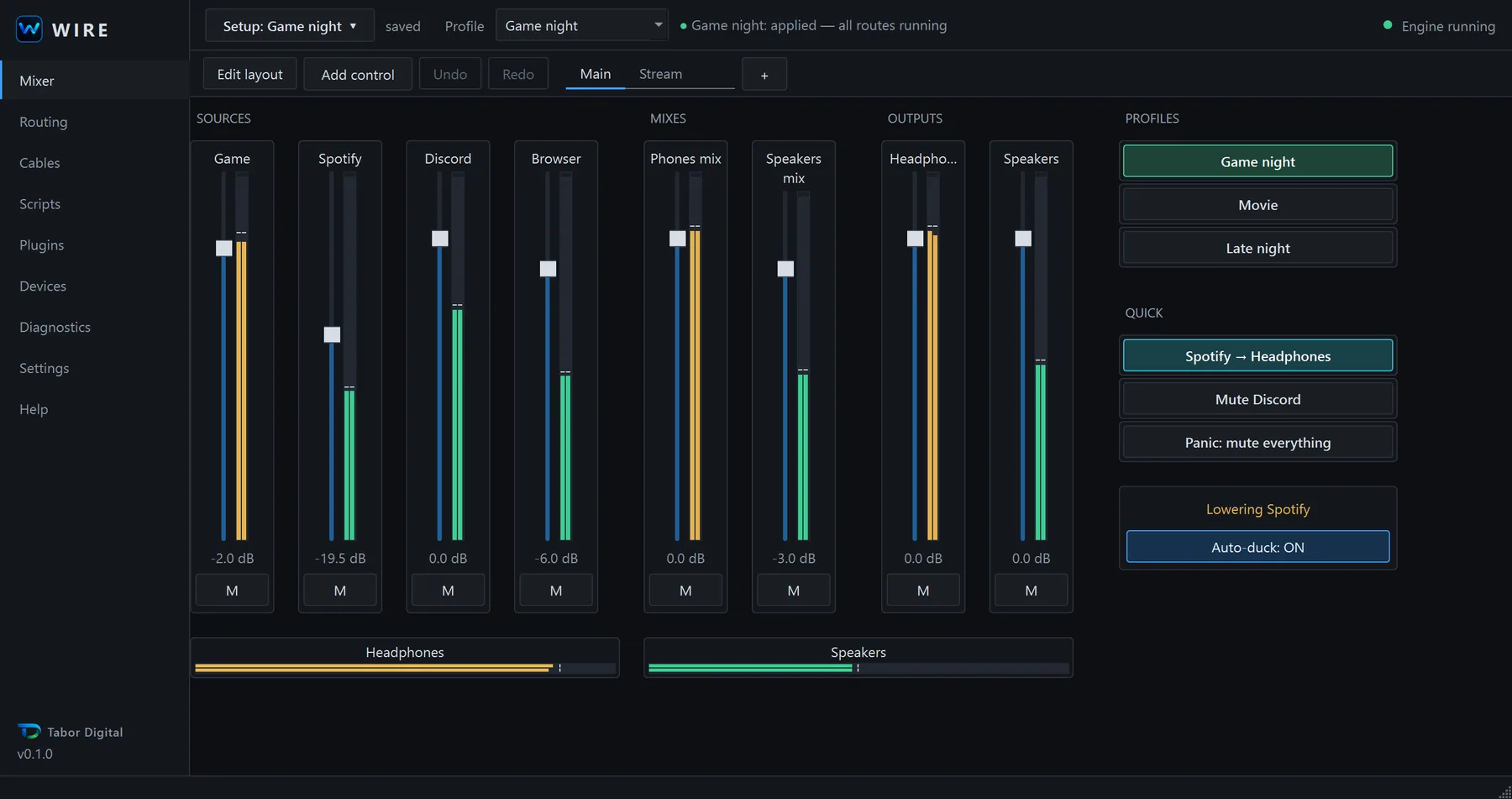Click the Browser fader handle
Image resolution: width=1512 pixels, height=799 pixels.
coord(548,269)
